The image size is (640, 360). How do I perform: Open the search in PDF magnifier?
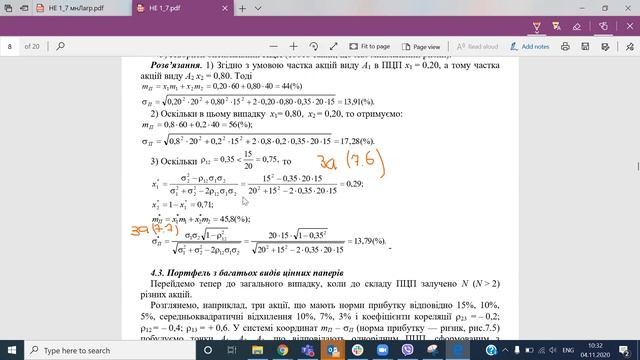point(60,46)
